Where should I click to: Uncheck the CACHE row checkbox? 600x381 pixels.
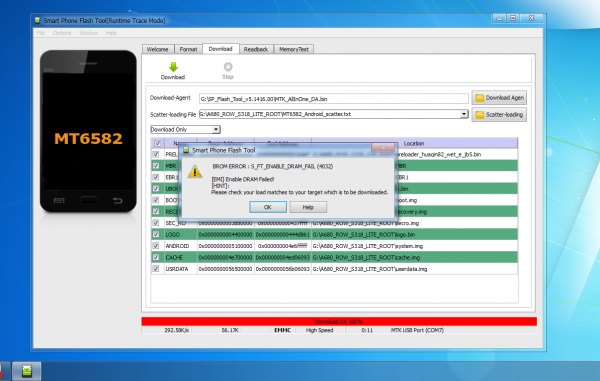coord(156,257)
